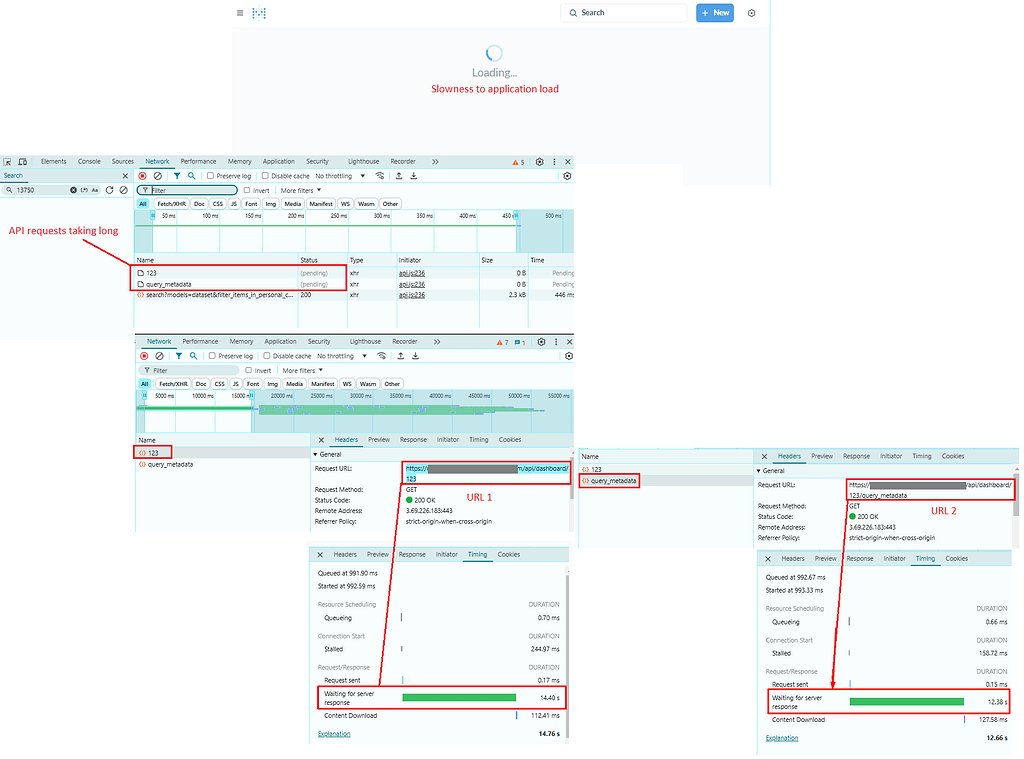The width and height of the screenshot is (1024, 759).
Task: Select the Fetch/XHR filter chip
Action: 173,203
